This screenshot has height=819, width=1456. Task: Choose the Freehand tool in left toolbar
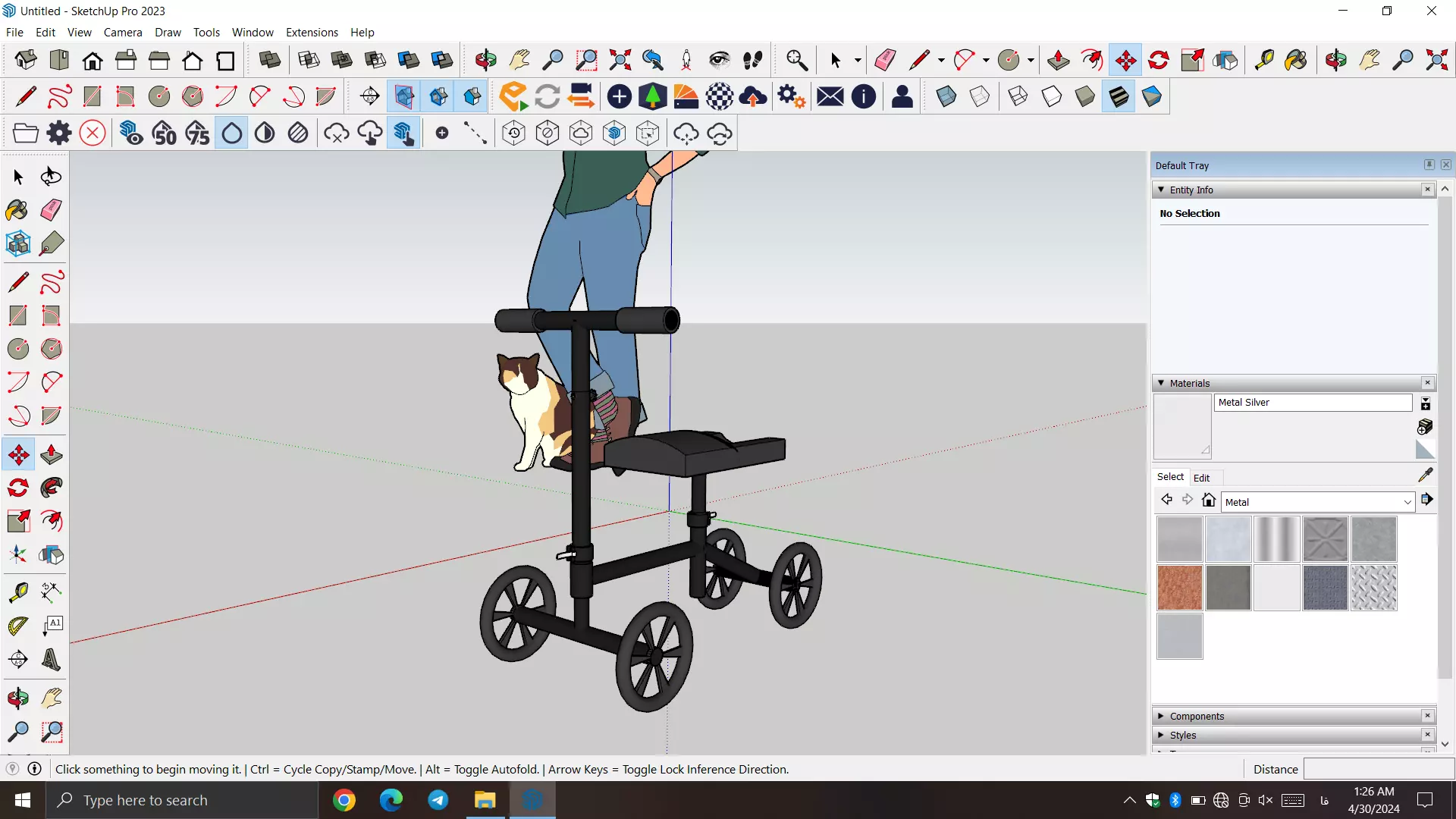(x=51, y=282)
